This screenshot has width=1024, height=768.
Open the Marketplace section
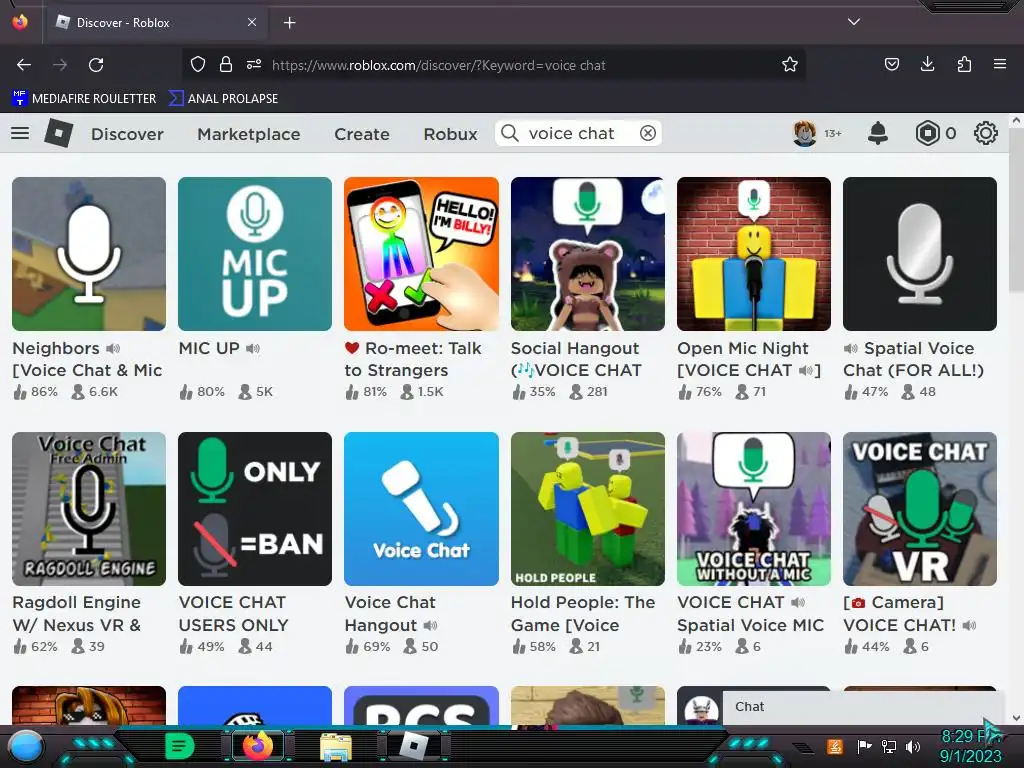coord(249,134)
